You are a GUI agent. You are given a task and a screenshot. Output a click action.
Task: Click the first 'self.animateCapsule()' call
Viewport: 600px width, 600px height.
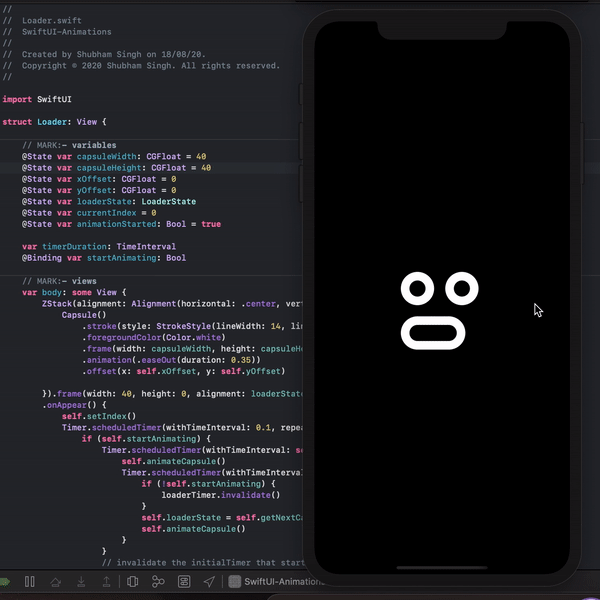click(x=174, y=461)
